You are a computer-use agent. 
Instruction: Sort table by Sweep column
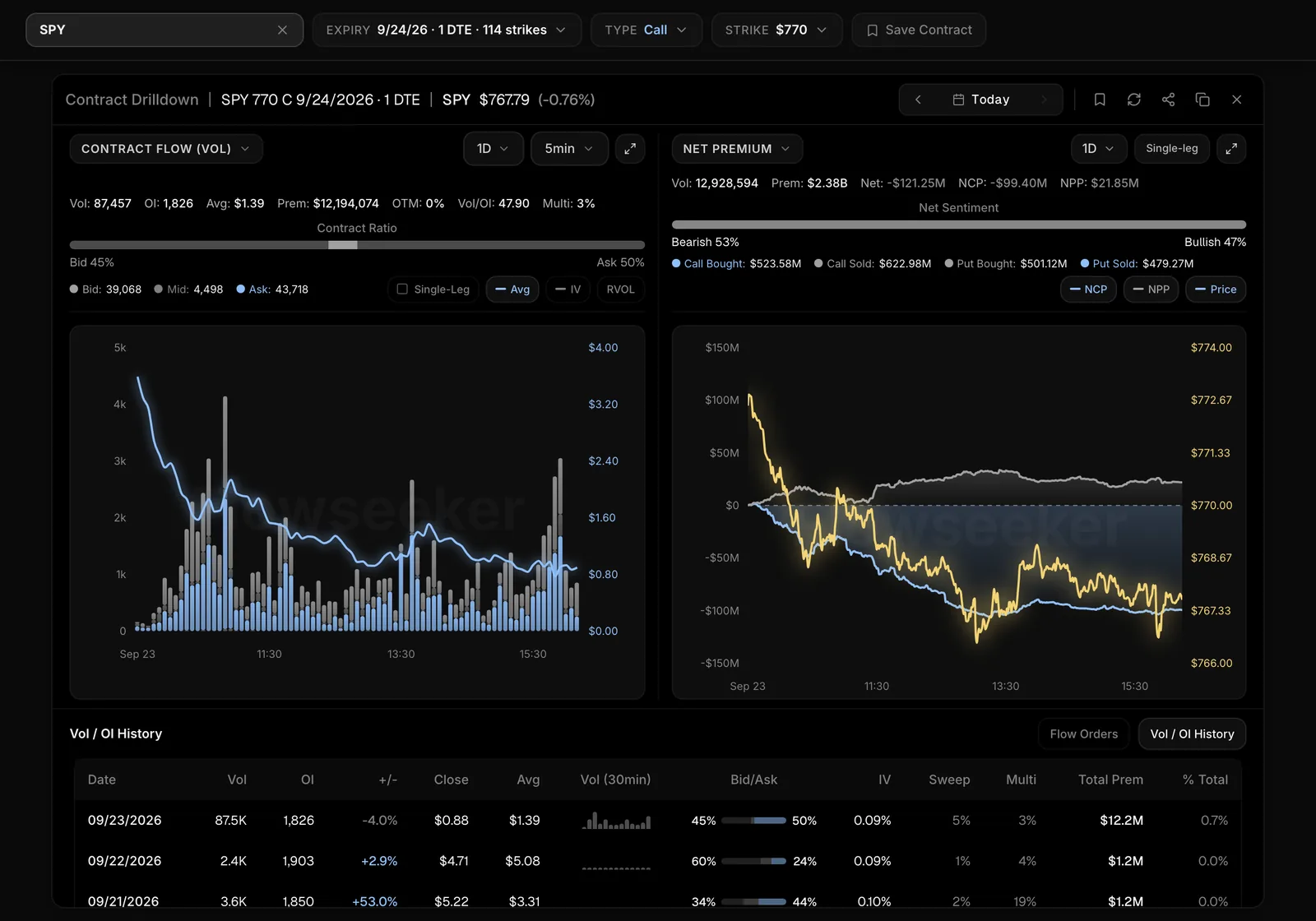(x=949, y=780)
